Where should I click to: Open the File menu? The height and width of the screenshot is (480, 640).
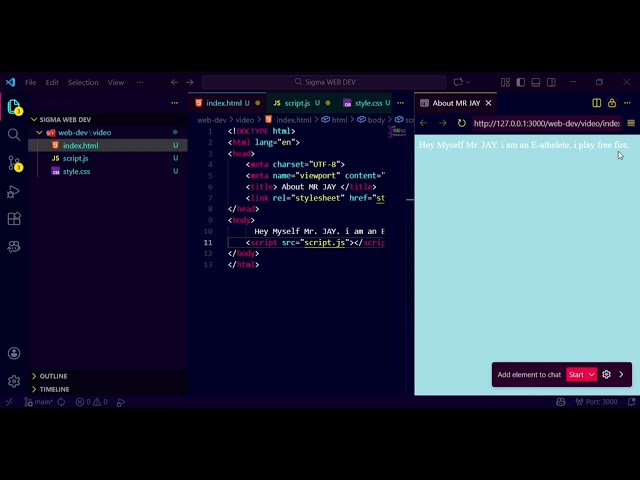coord(31,82)
